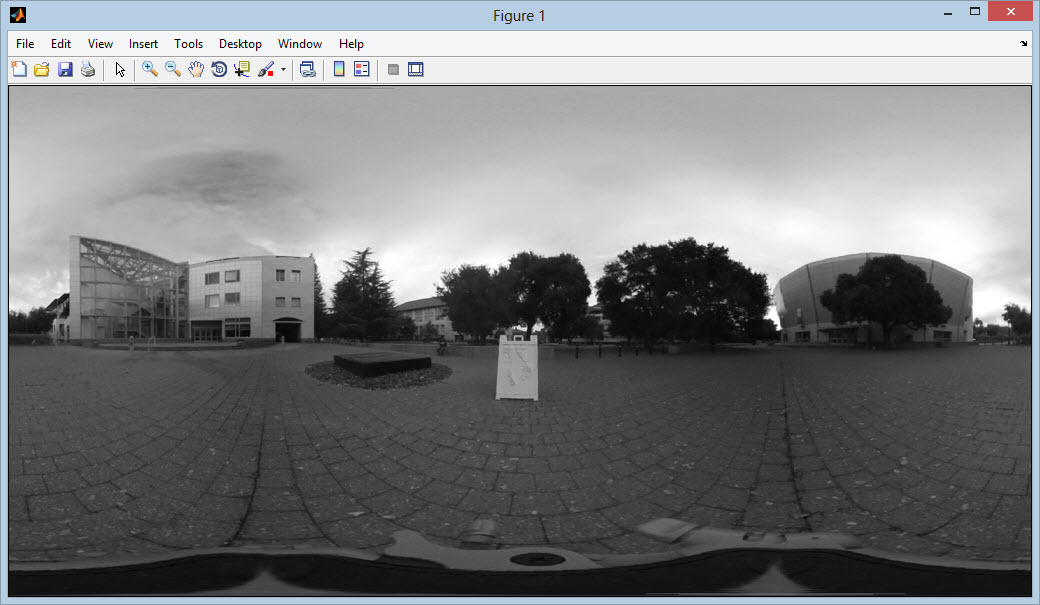Image resolution: width=1040 pixels, height=605 pixels.
Task: Save the figure with the floppy disk icon
Action: (x=65, y=69)
